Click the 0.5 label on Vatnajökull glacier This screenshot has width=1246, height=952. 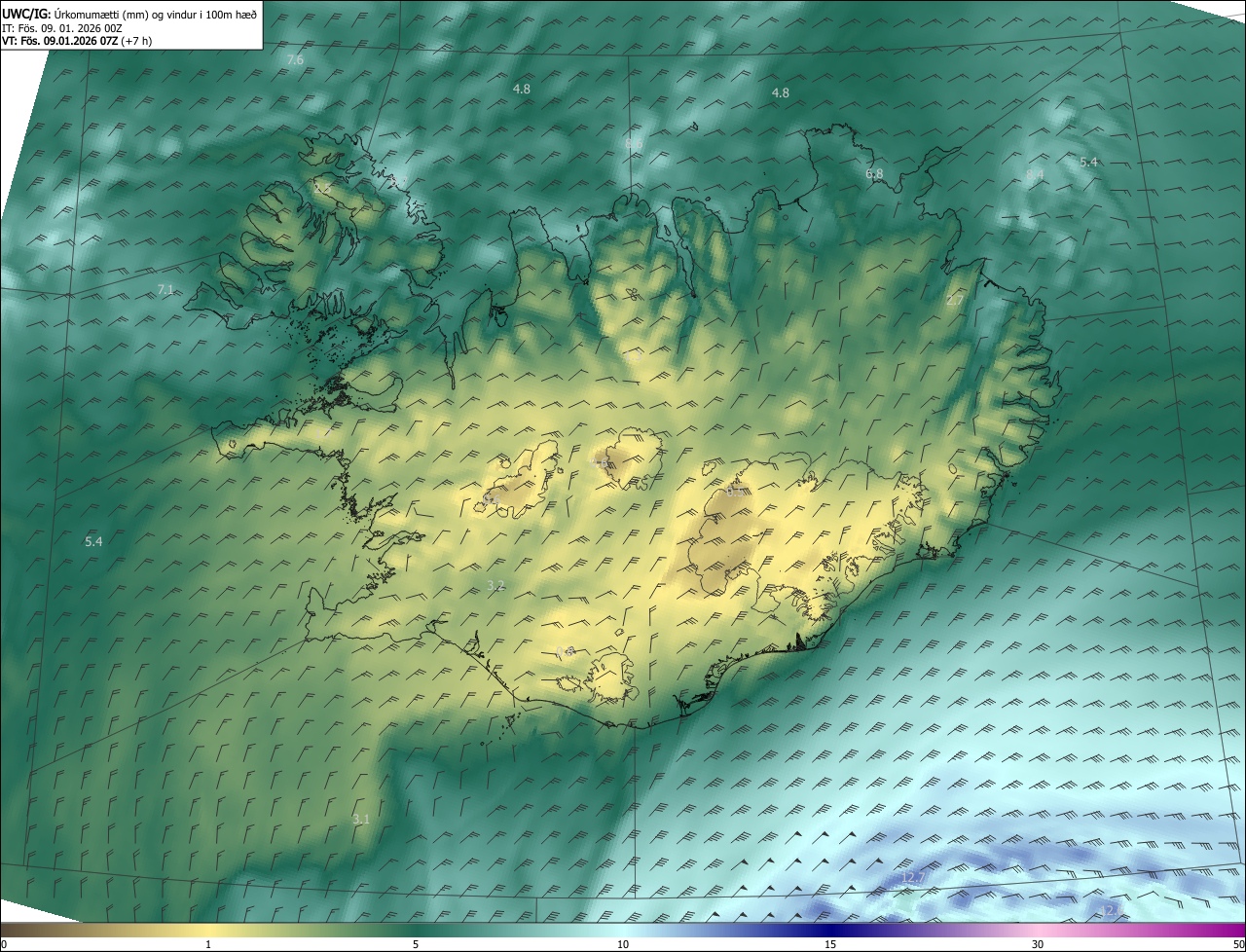[x=736, y=491]
